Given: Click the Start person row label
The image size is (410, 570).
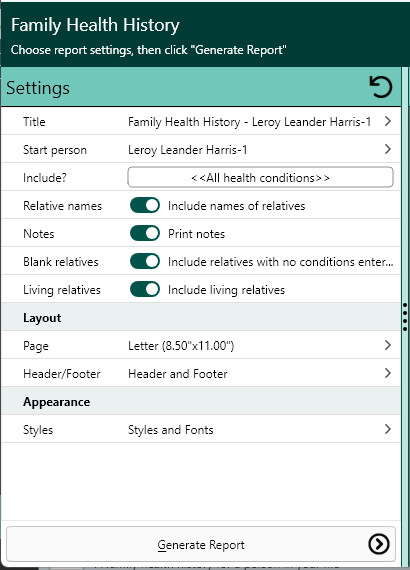Looking at the screenshot, I should (x=55, y=150).
